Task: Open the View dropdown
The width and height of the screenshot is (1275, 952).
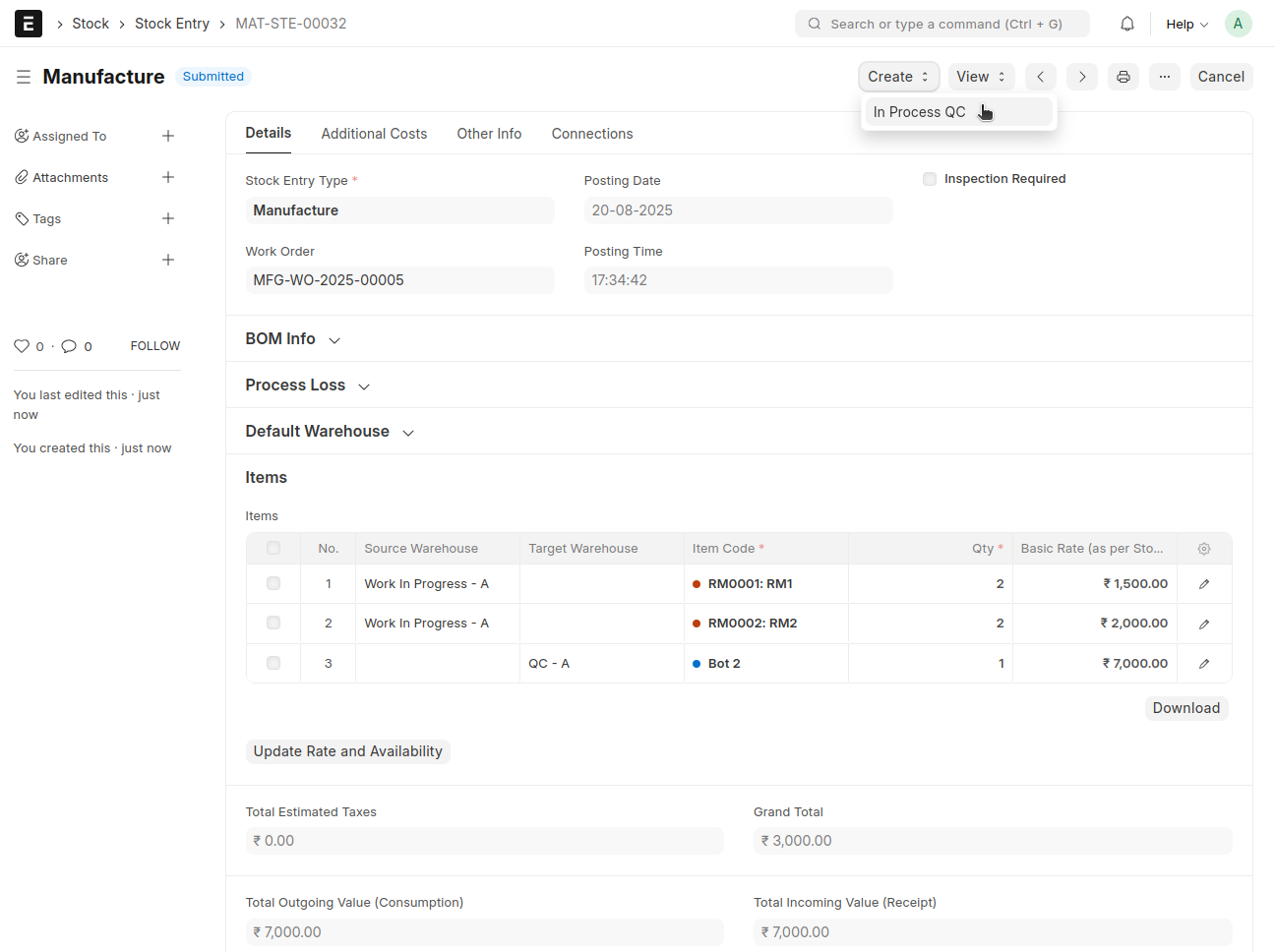Action: (x=981, y=77)
